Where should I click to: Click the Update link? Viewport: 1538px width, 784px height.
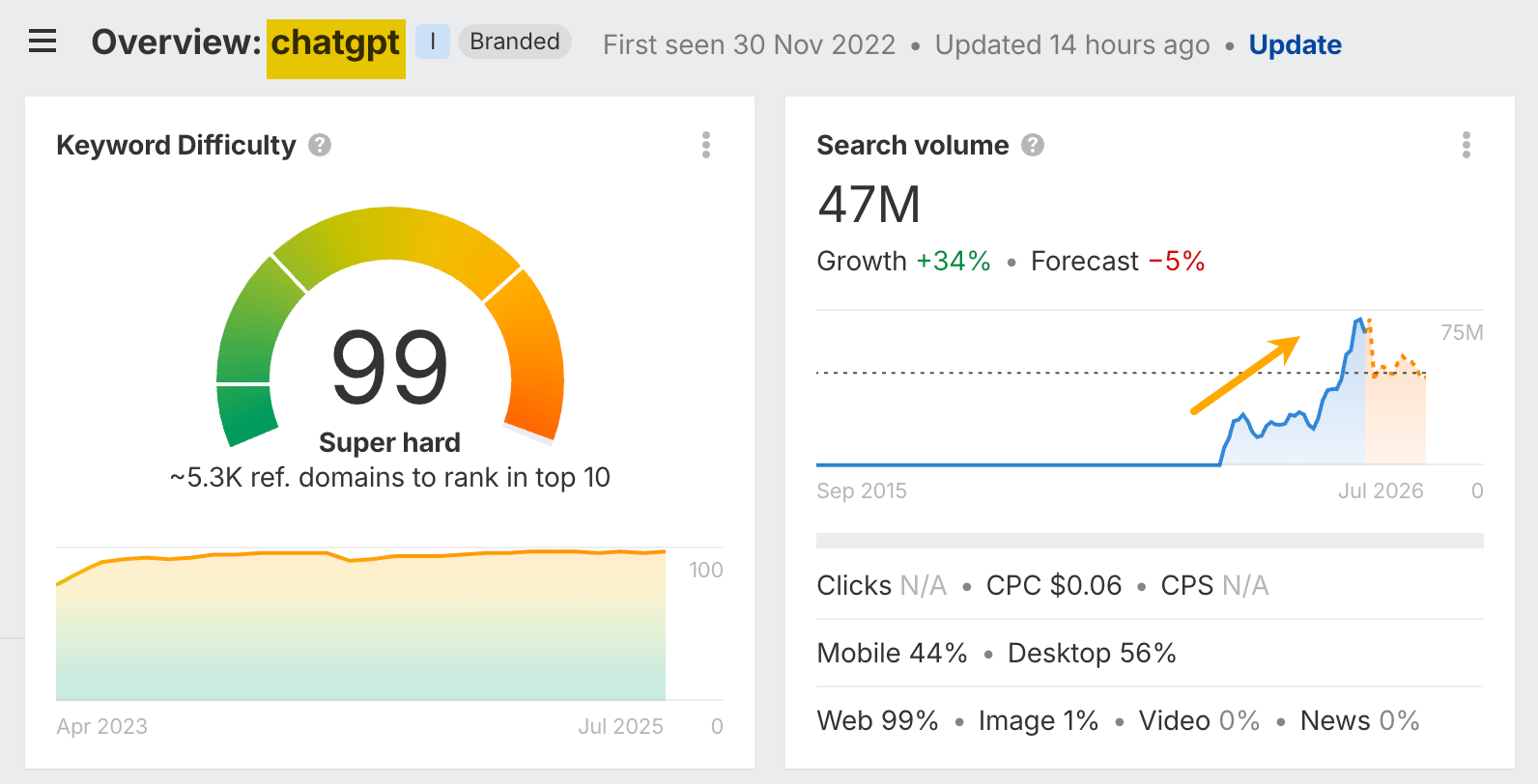(1295, 44)
